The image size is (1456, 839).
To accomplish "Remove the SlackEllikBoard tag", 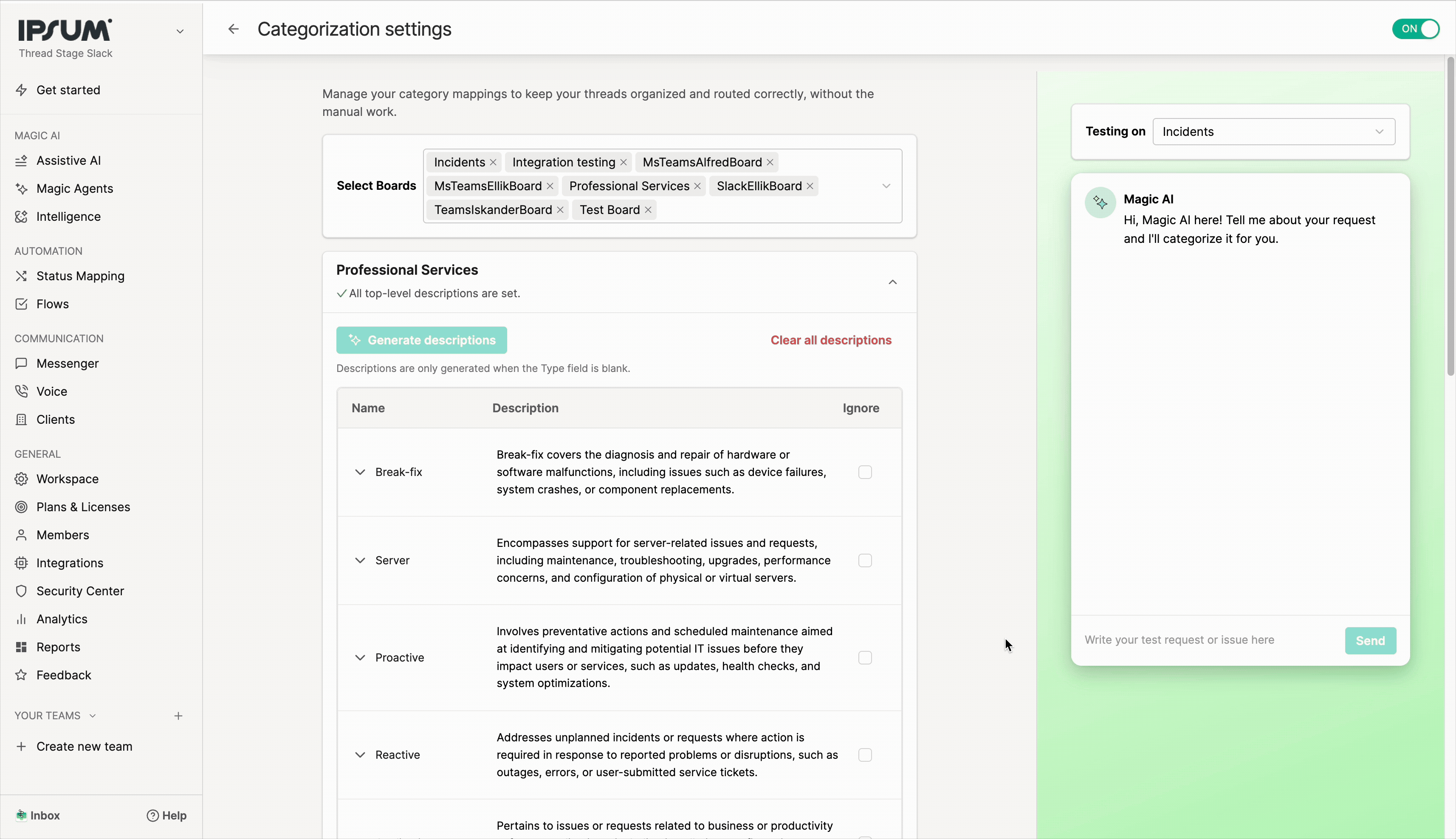I will click(810, 186).
